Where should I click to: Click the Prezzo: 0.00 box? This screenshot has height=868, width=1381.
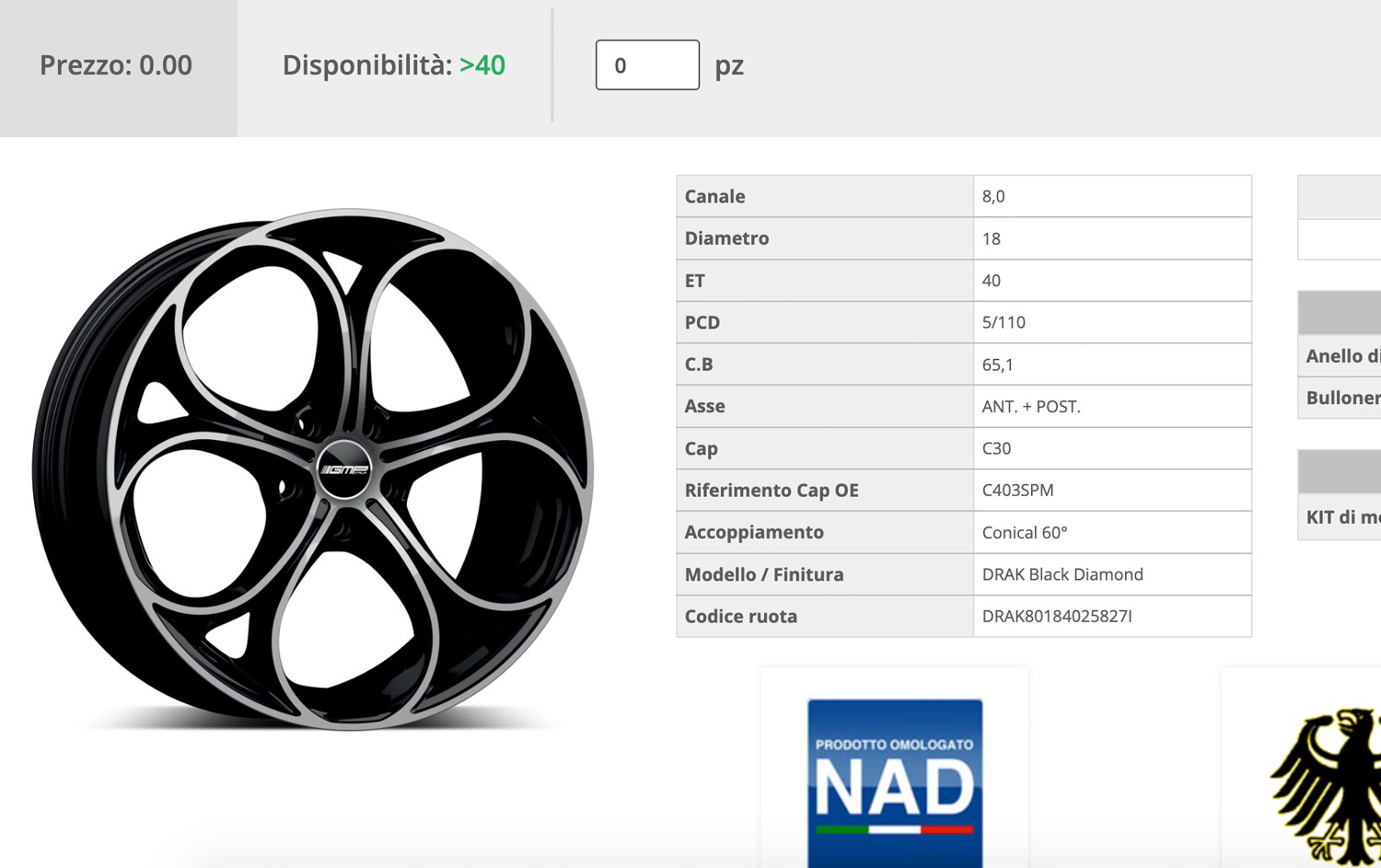(117, 66)
